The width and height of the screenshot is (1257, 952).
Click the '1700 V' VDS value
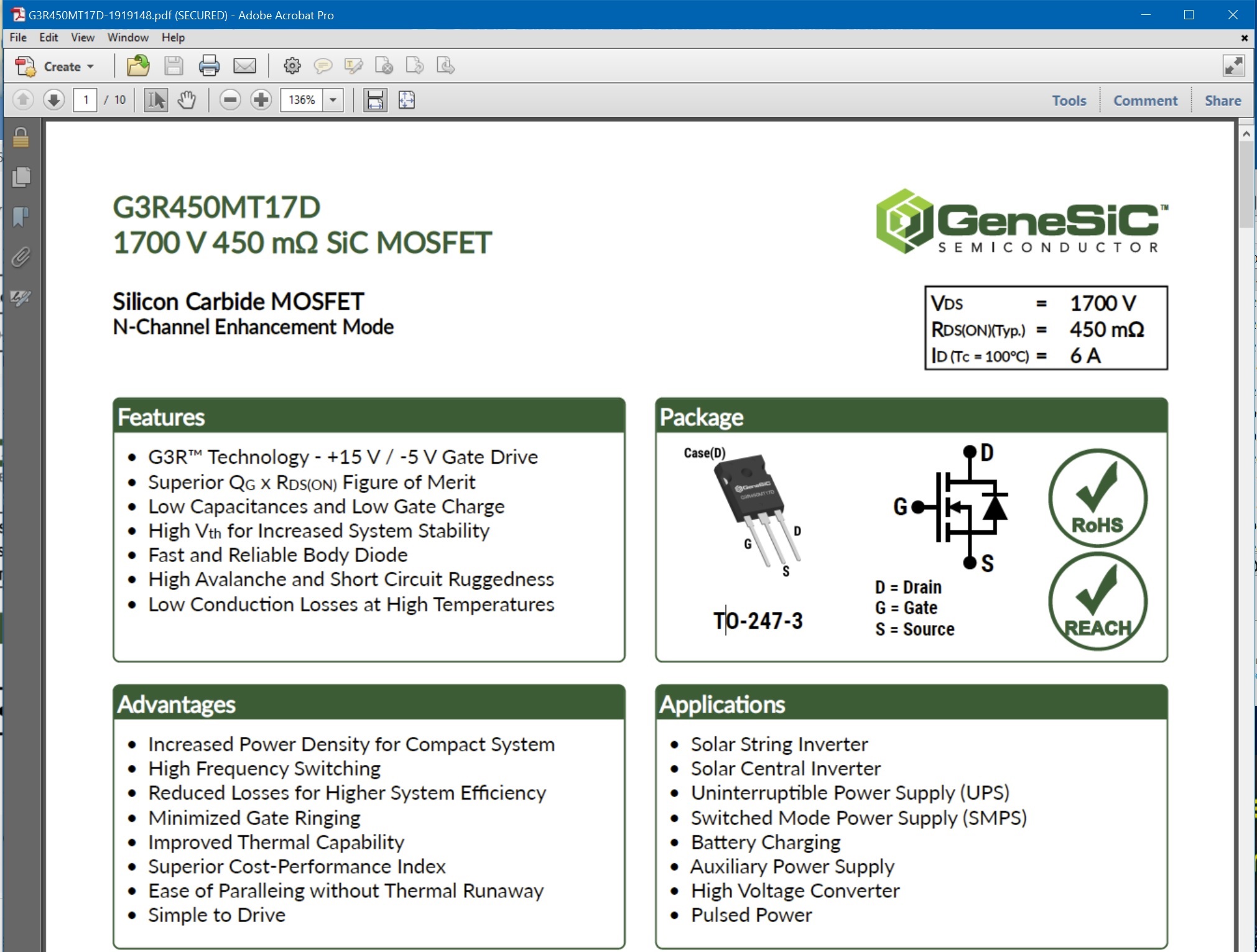click(1103, 303)
